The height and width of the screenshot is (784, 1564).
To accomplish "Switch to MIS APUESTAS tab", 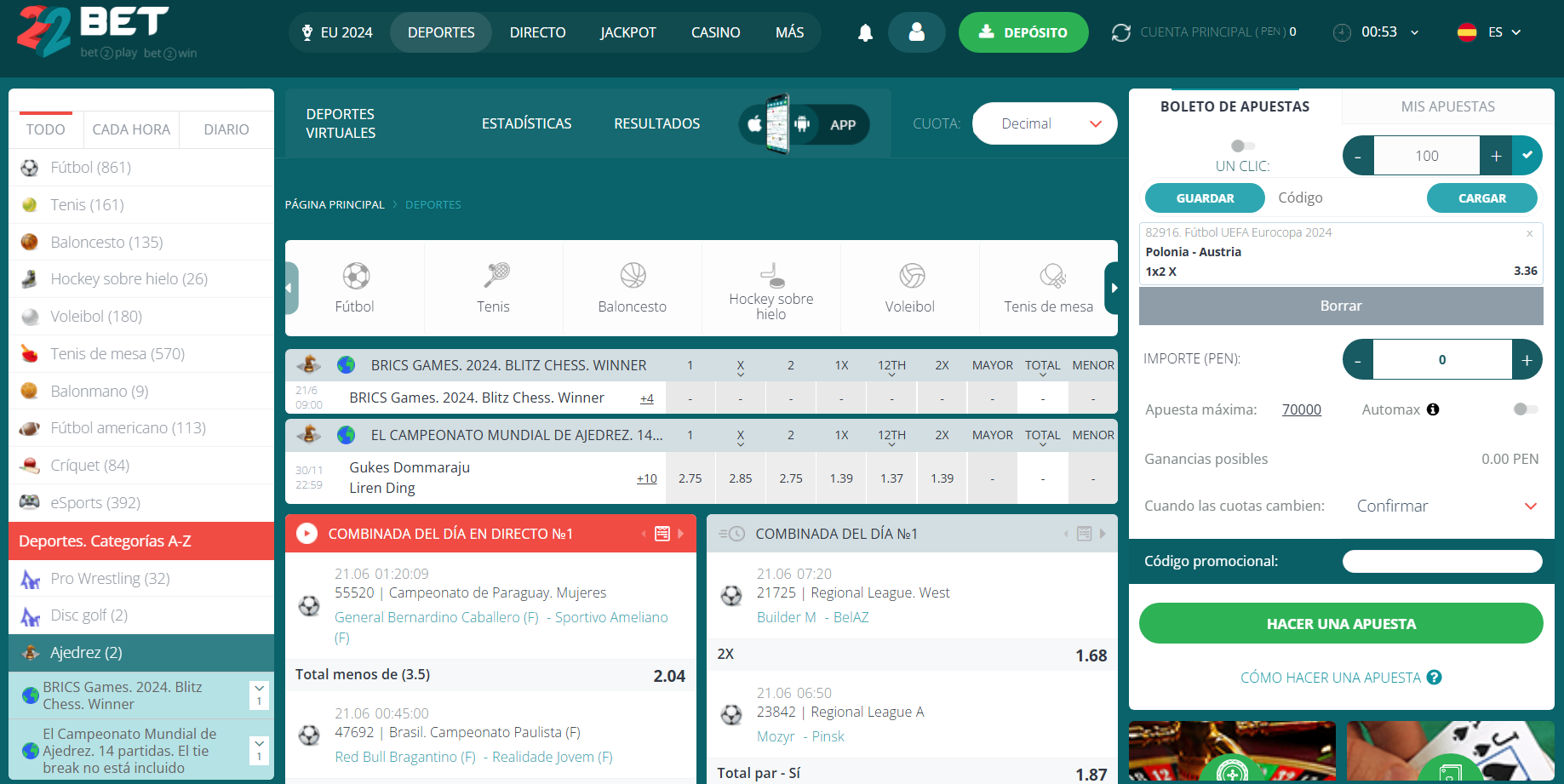I will [x=1448, y=106].
